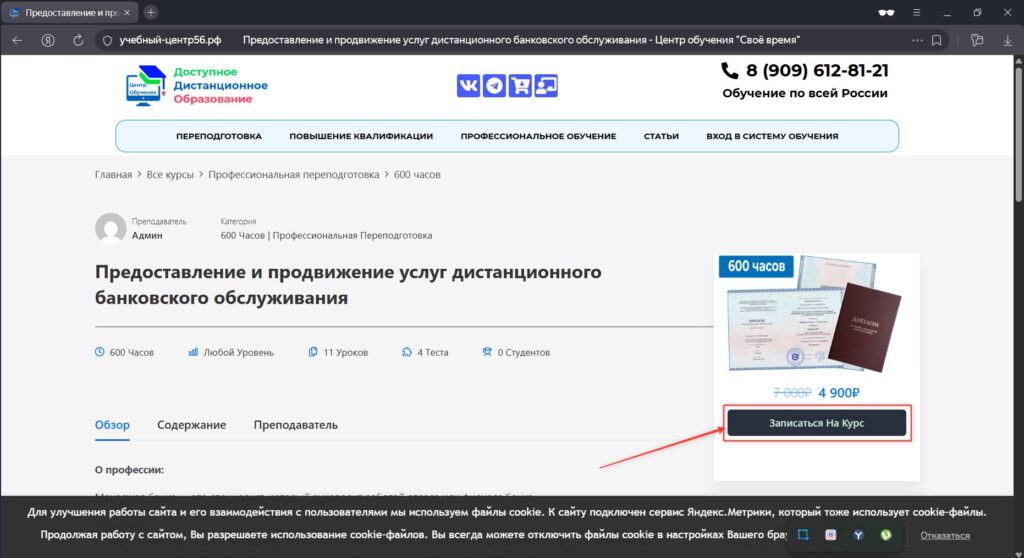This screenshot has height=558, width=1024.
Task: Open the Telegram channel icon
Action: (494, 86)
